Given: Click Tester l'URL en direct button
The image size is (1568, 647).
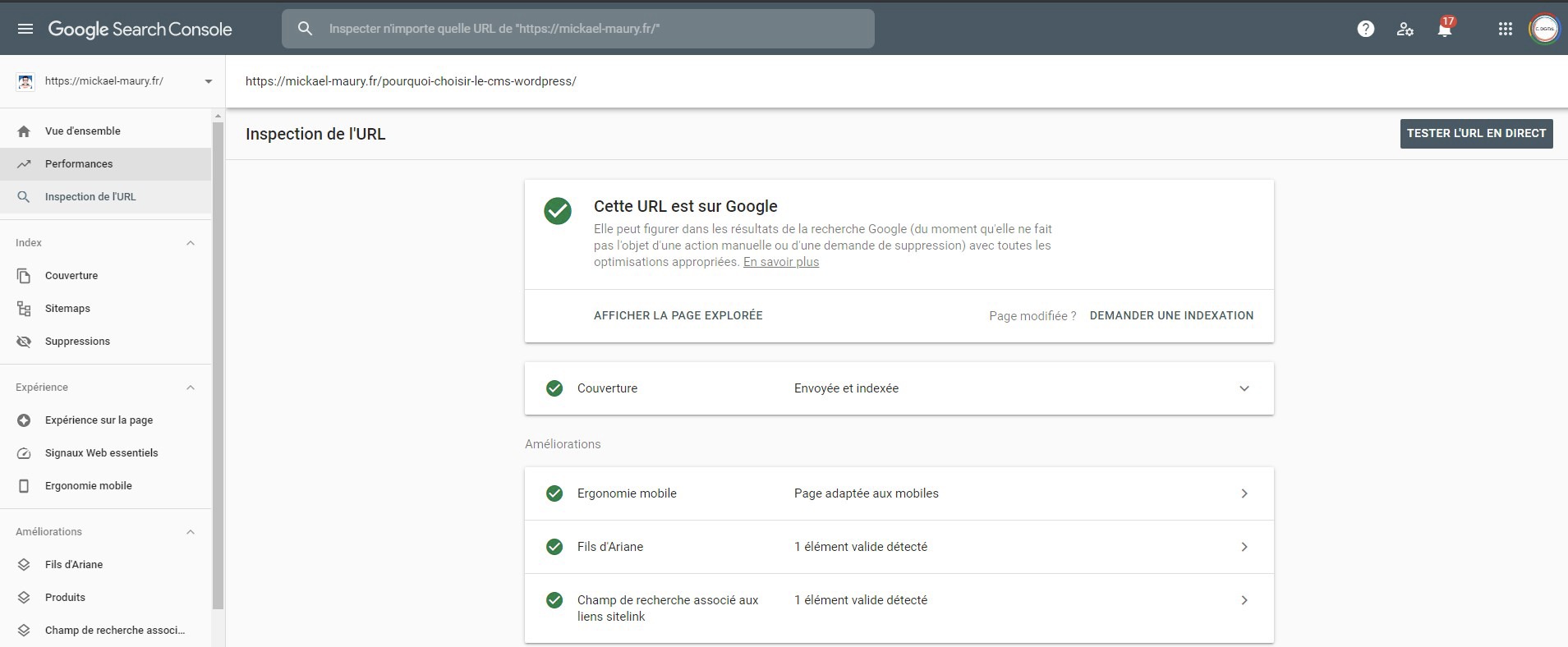Looking at the screenshot, I should point(1475,133).
